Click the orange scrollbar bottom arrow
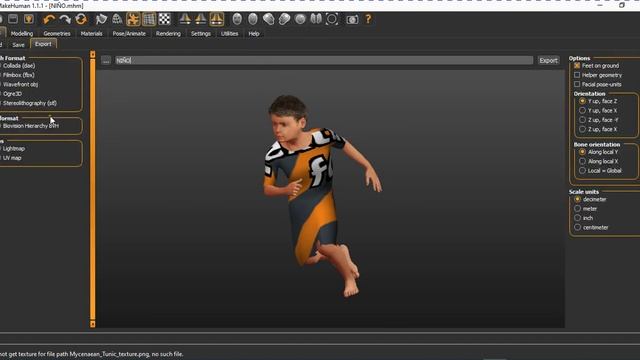 pos(93,324)
